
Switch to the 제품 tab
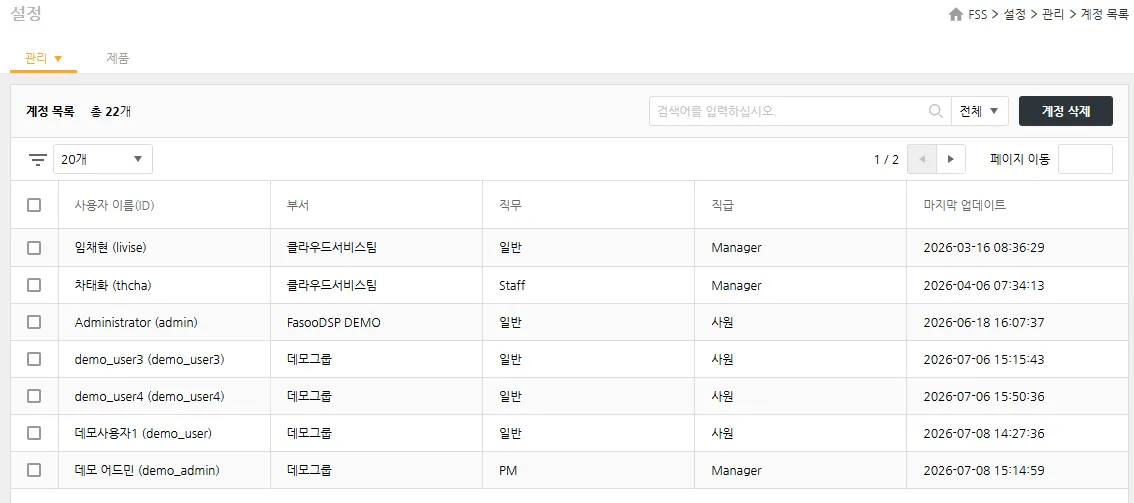pos(117,59)
